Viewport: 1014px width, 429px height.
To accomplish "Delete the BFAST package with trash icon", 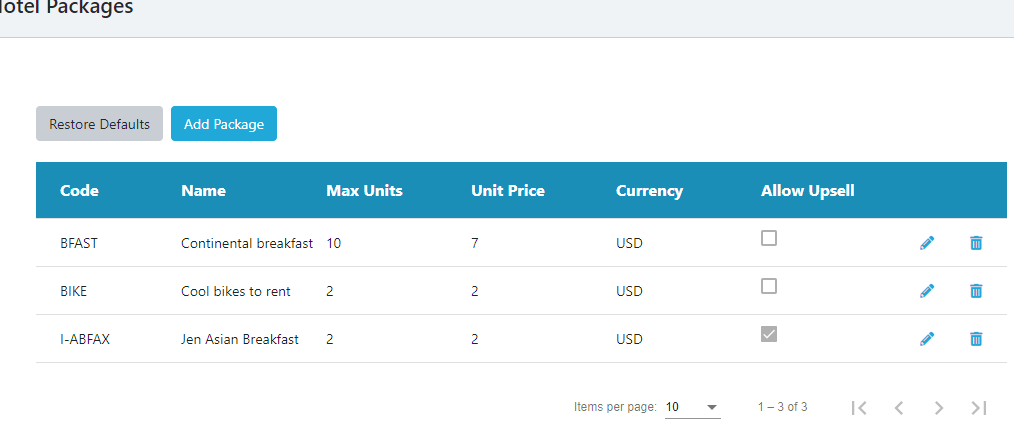I will [x=976, y=243].
